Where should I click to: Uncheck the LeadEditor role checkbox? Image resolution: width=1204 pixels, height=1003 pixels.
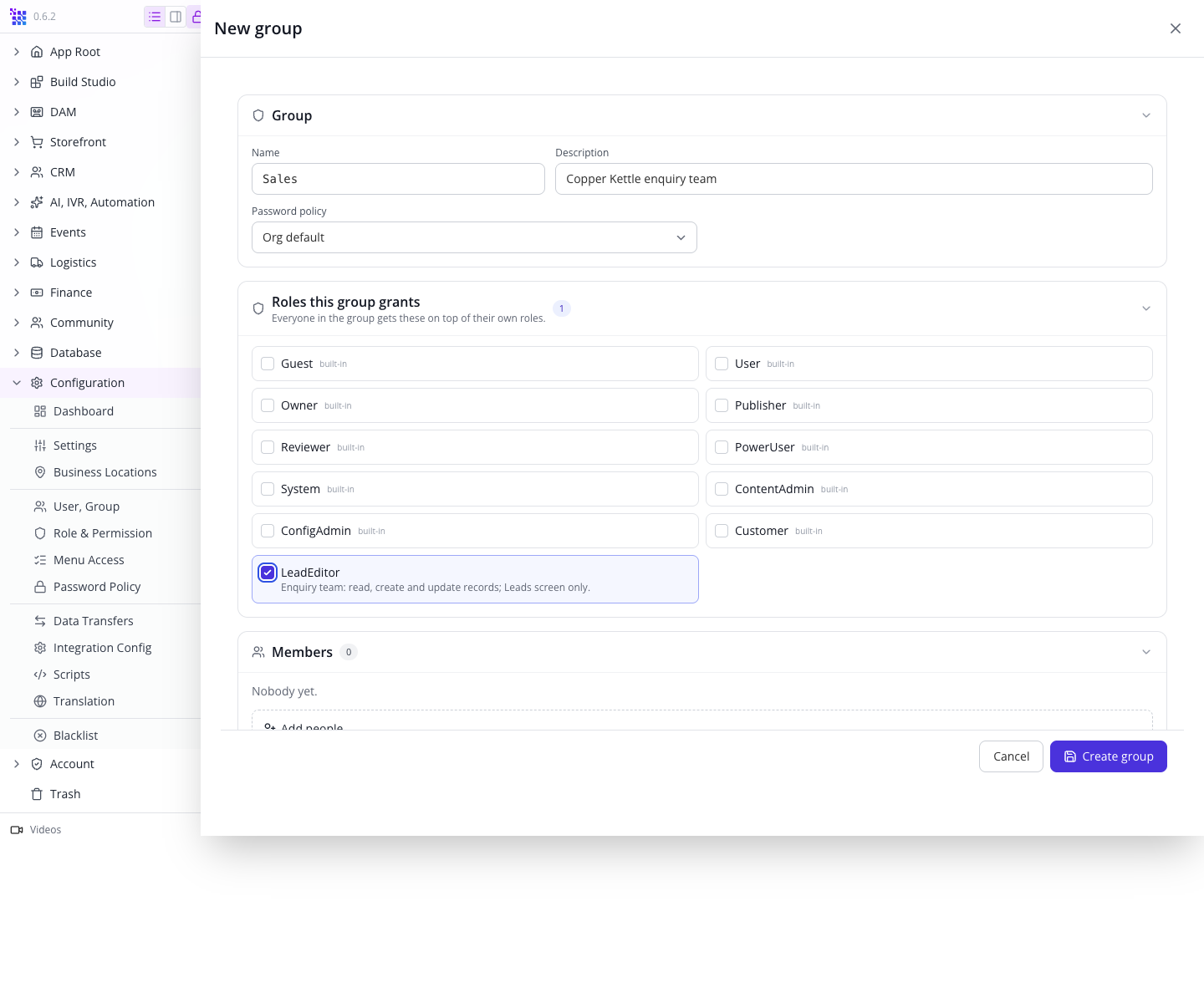268,573
